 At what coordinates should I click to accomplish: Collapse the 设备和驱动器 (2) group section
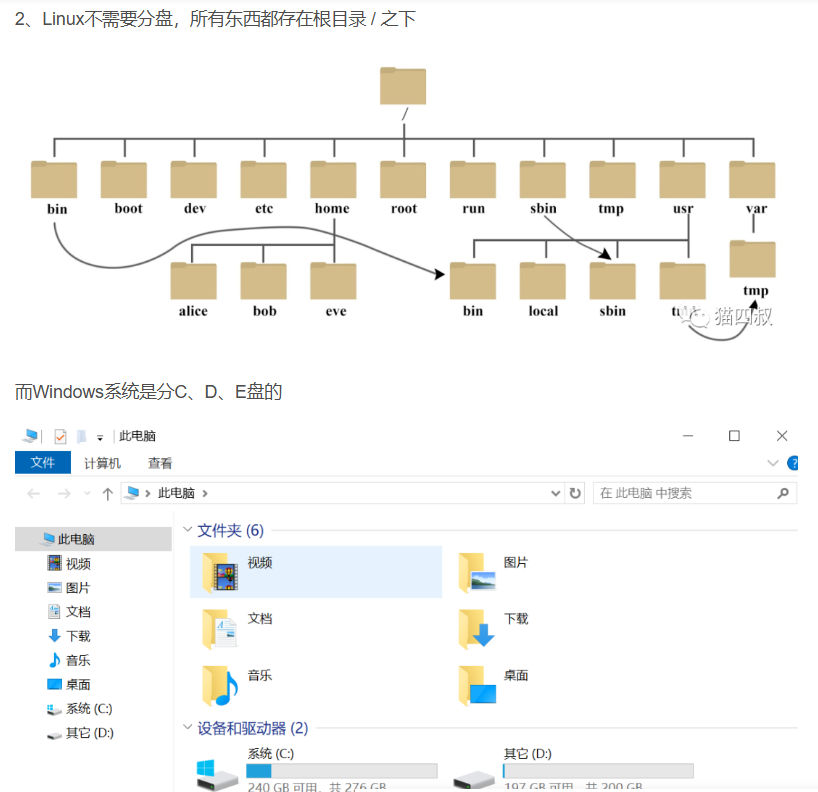coord(186,729)
